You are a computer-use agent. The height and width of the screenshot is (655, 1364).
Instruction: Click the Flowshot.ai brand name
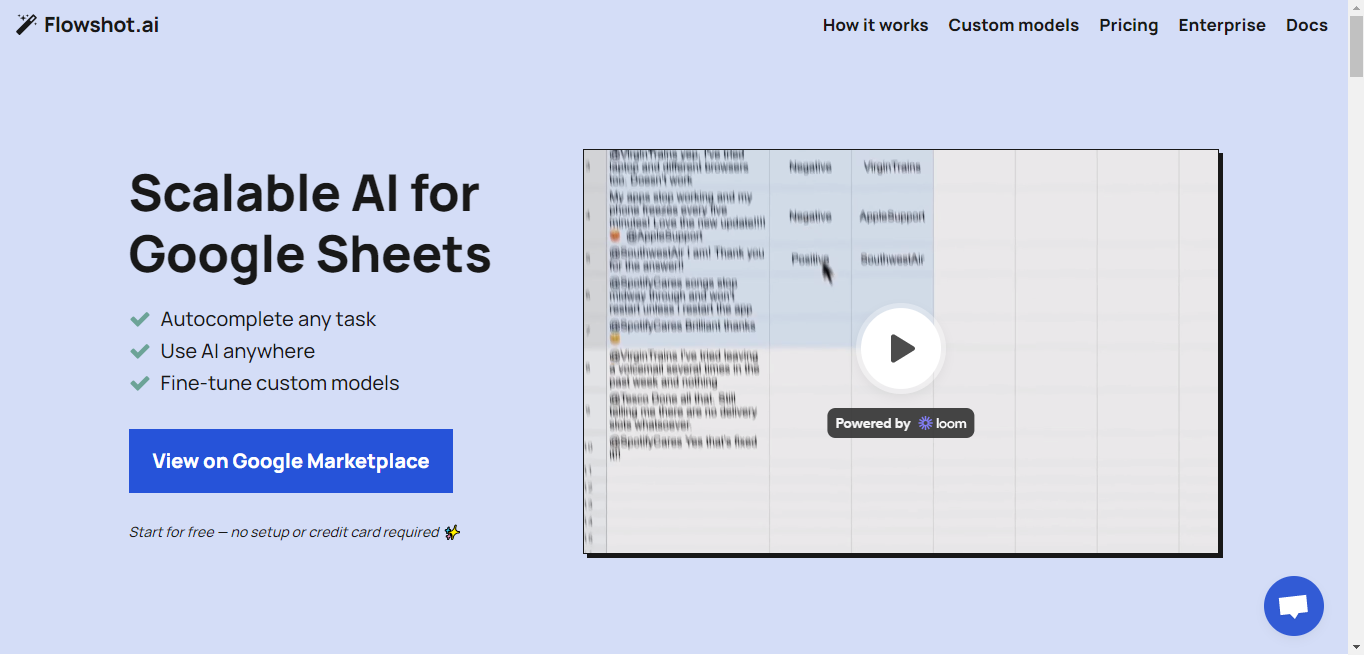[101, 25]
